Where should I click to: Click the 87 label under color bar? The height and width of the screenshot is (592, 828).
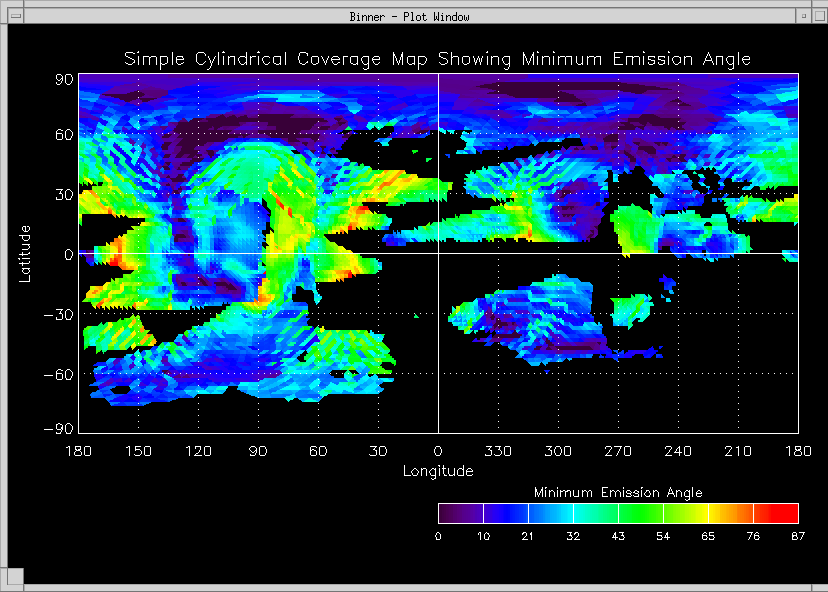(797, 537)
